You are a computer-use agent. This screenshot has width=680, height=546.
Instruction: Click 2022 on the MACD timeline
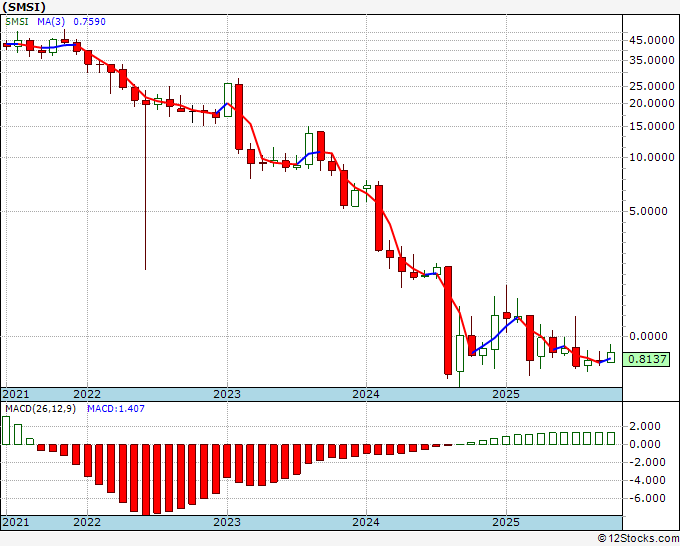[87, 522]
